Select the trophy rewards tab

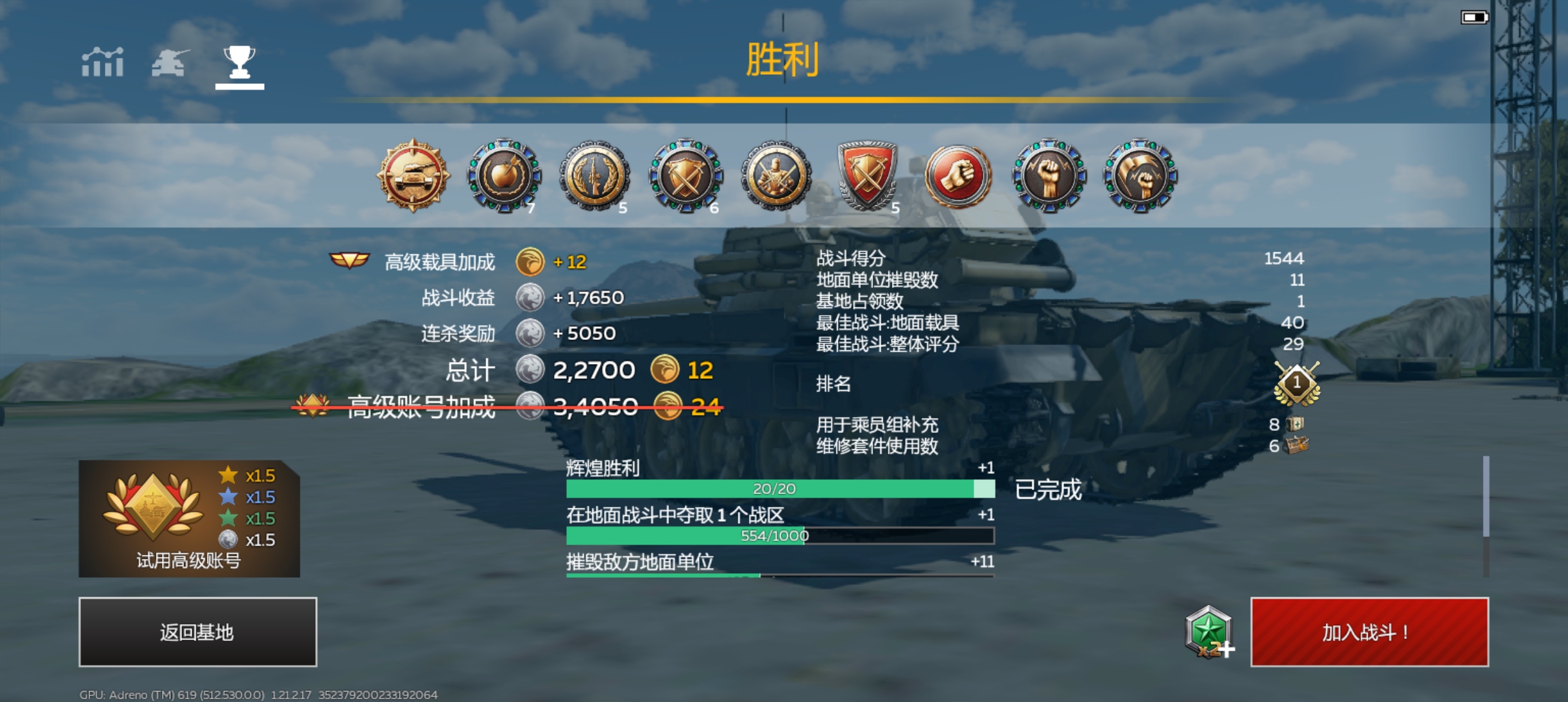239,66
